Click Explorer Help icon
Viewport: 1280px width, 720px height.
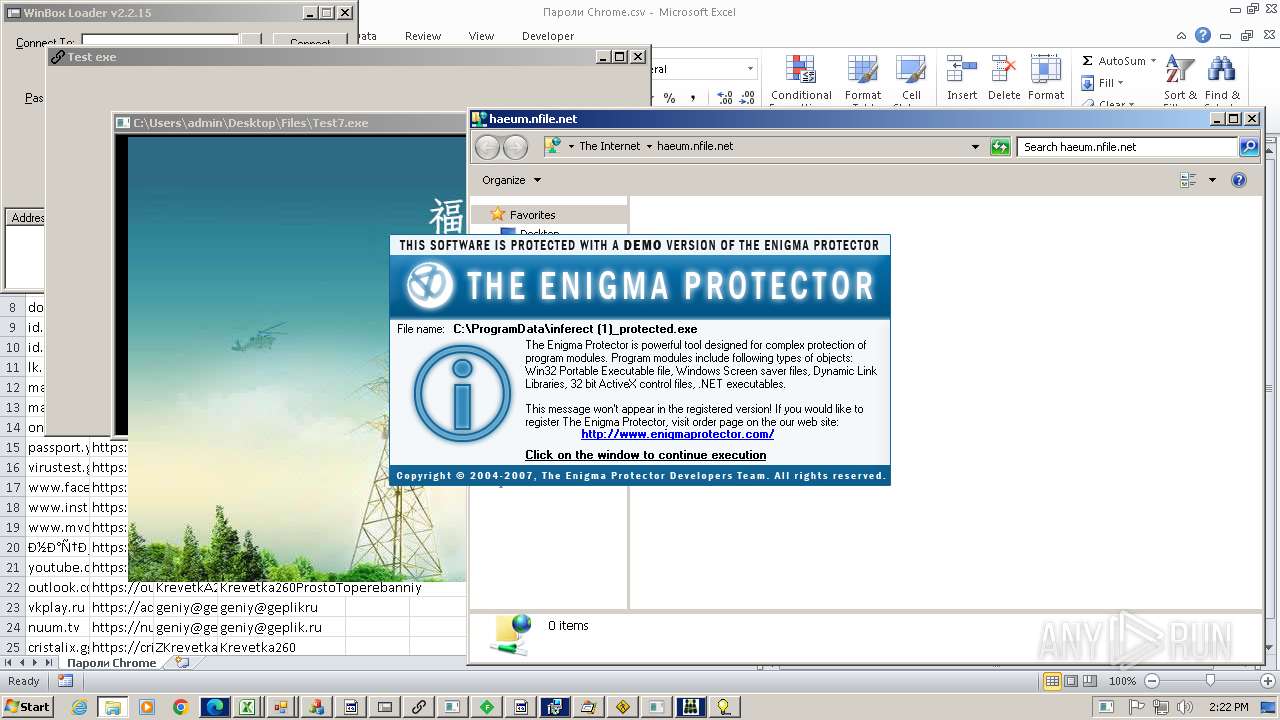[1239, 180]
